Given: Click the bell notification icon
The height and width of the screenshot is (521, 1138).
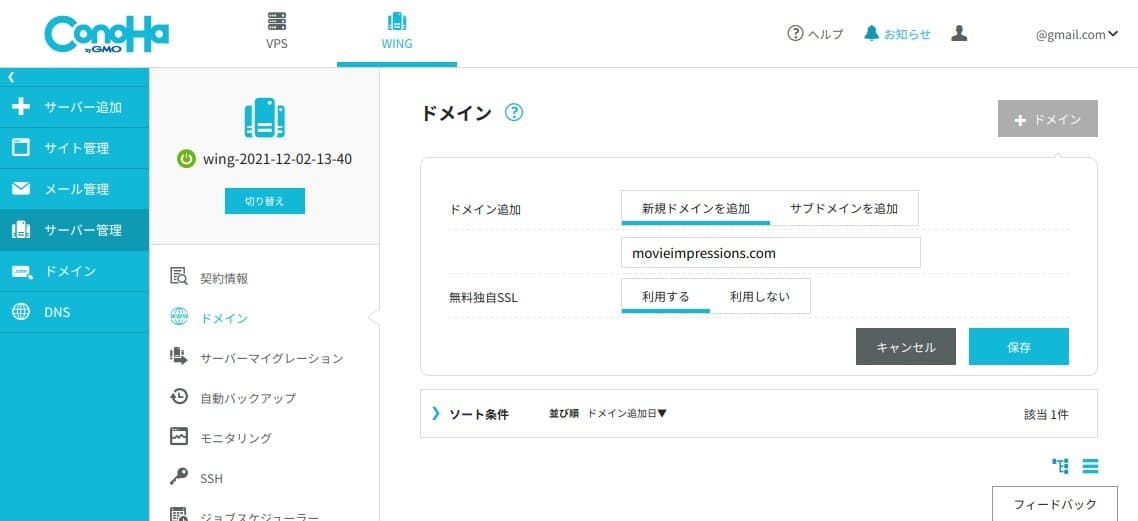Looking at the screenshot, I should (x=872, y=33).
